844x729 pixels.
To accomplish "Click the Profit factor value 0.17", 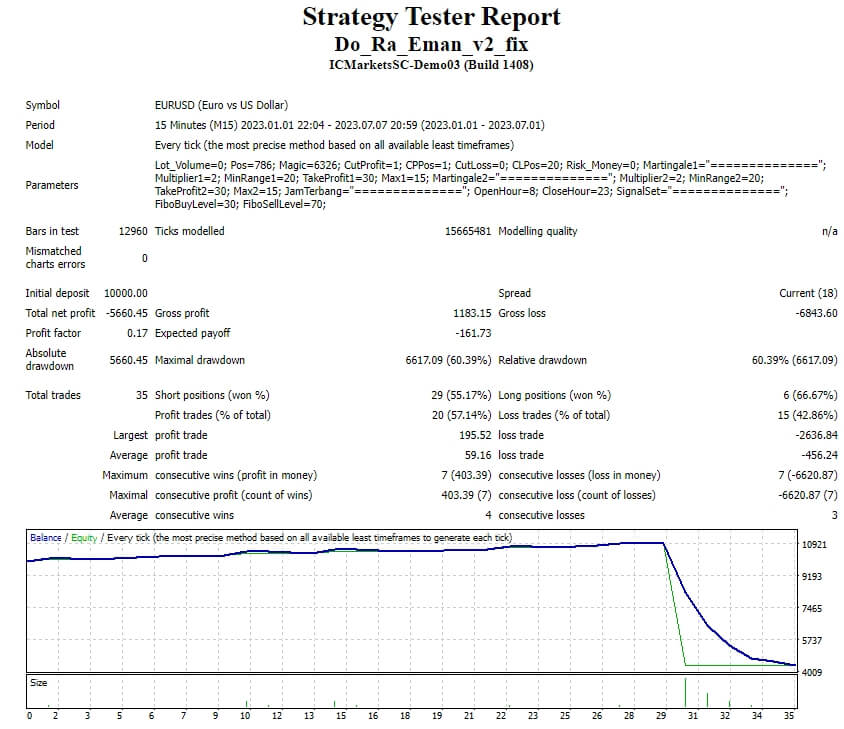I will click(x=137, y=333).
